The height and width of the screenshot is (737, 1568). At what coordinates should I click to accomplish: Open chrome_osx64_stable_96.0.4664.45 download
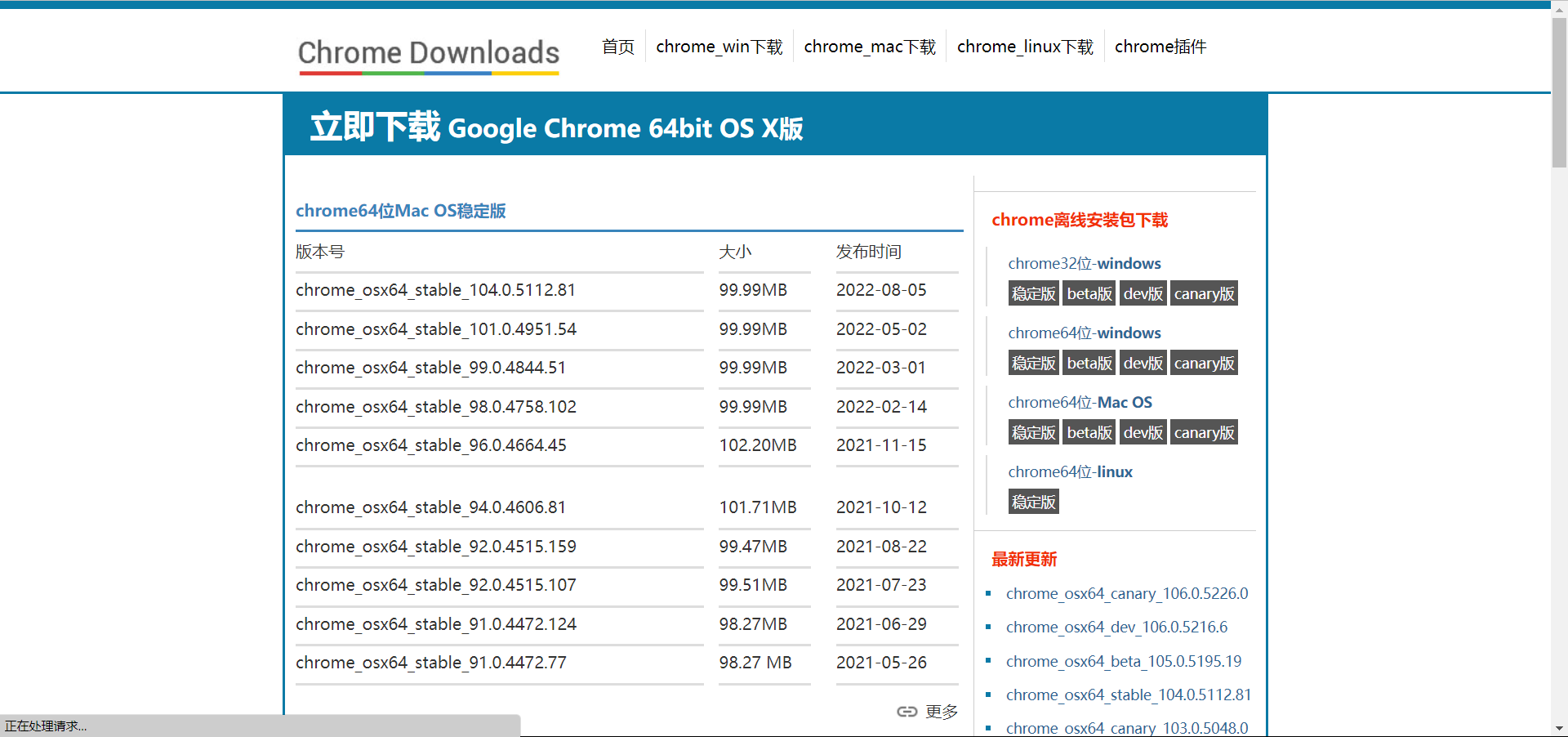[431, 445]
